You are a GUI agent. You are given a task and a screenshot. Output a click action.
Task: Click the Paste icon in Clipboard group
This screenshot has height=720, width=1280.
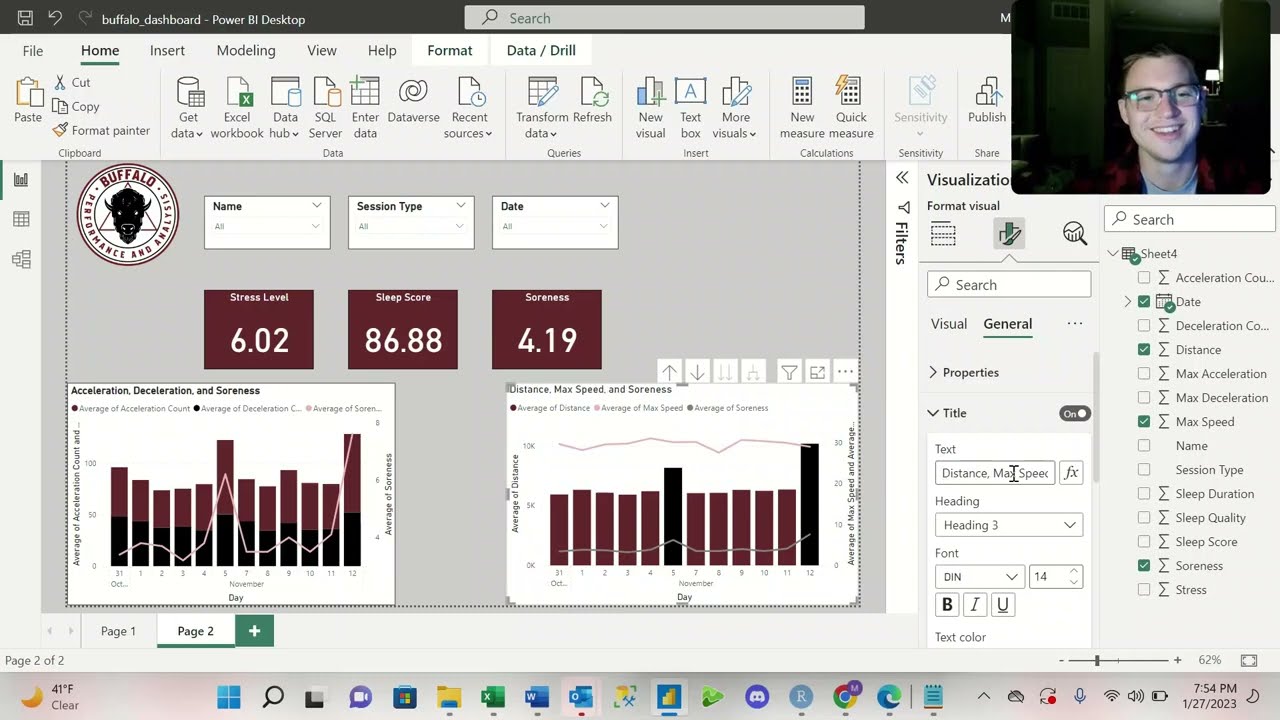pyautogui.click(x=28, y=92)
